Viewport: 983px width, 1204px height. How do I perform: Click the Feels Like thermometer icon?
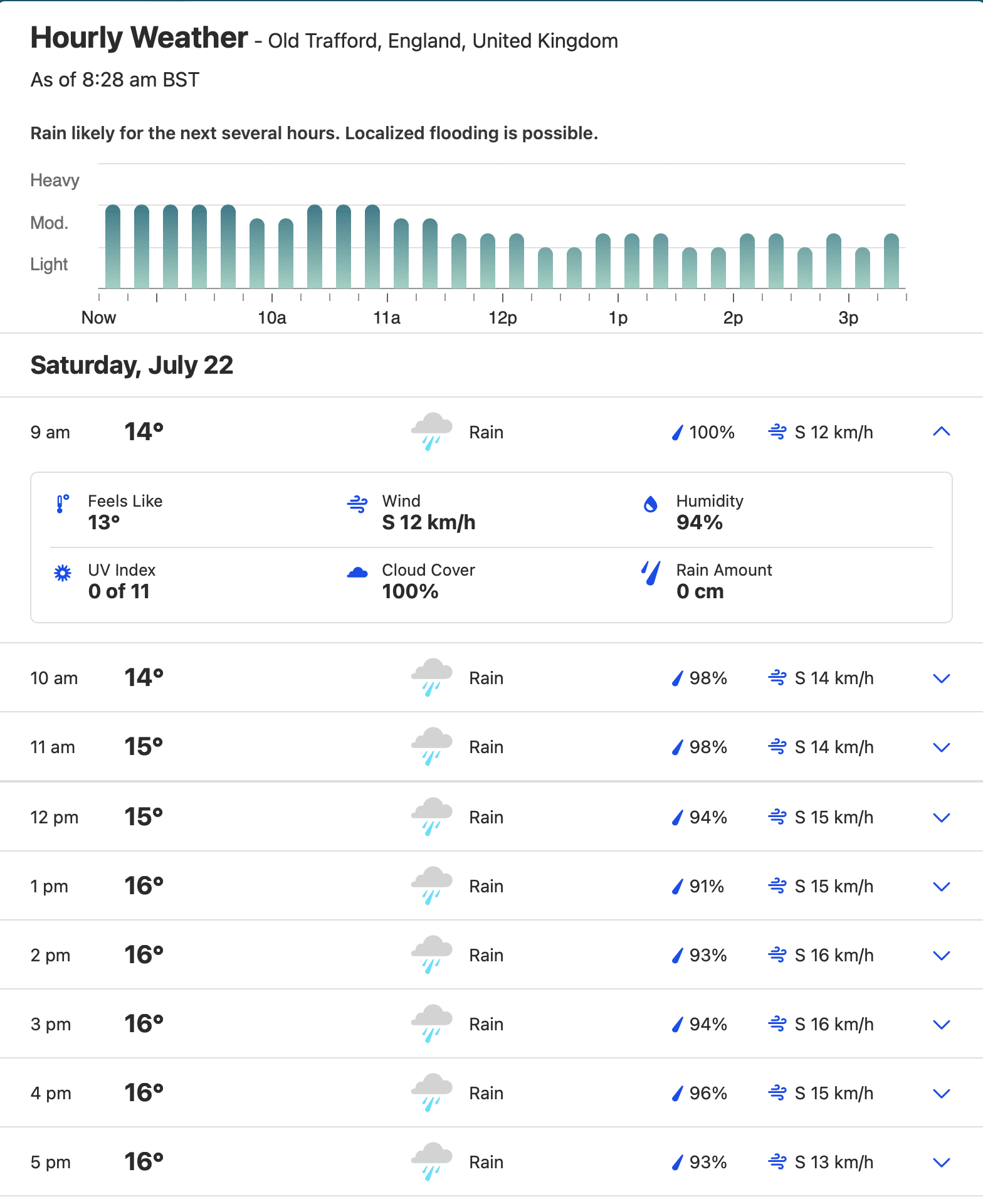point(62,504)
